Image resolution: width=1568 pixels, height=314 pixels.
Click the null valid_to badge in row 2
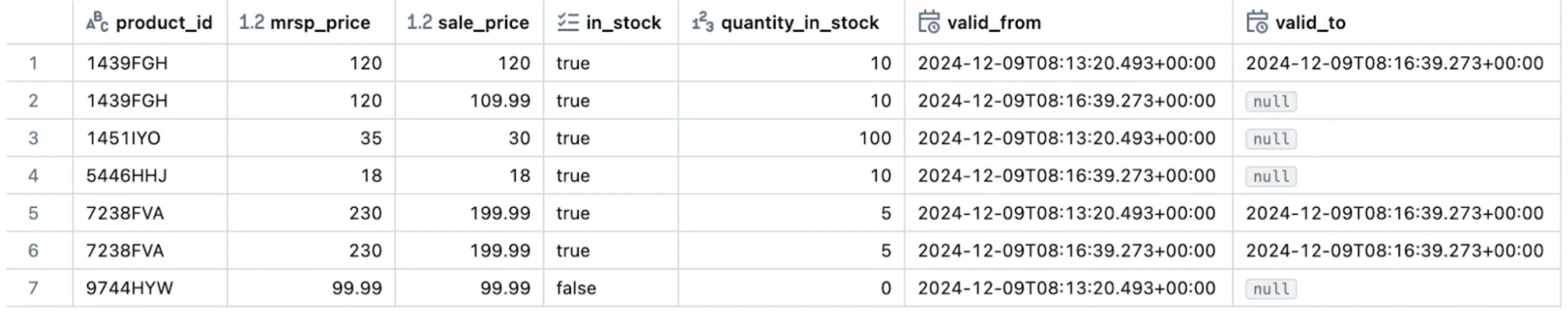1270,101
